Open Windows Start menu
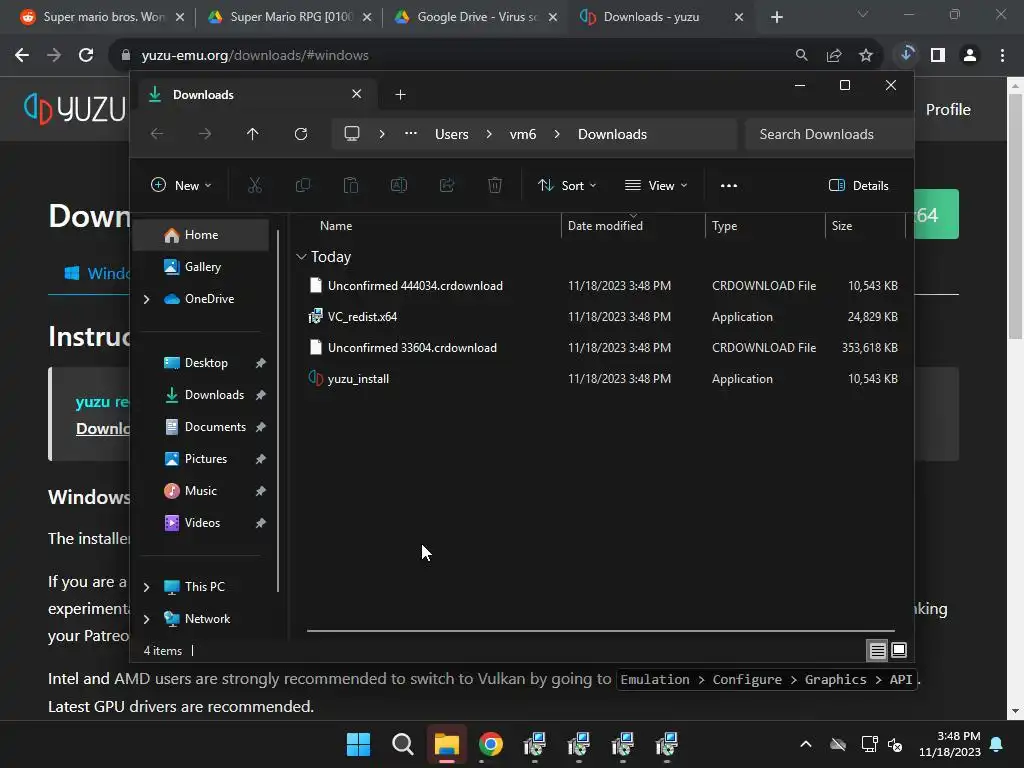The width and height of the screenshot is (1024, 768). 358,744
